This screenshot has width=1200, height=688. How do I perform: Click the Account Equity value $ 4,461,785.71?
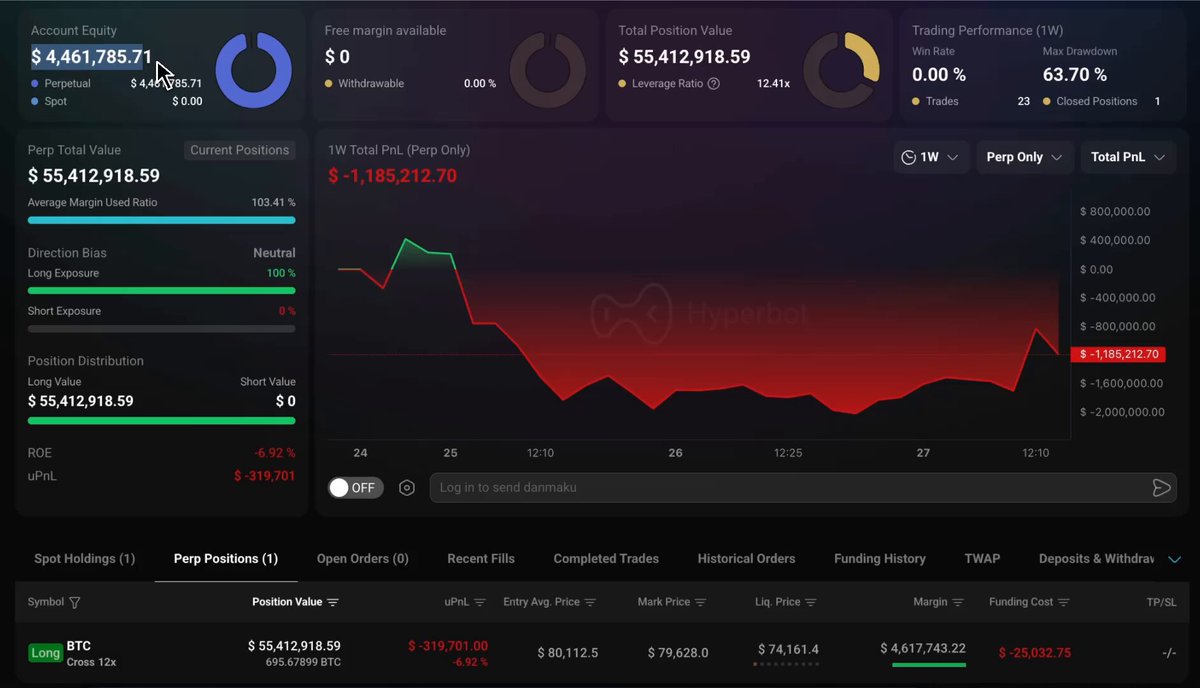pos(92,57)
